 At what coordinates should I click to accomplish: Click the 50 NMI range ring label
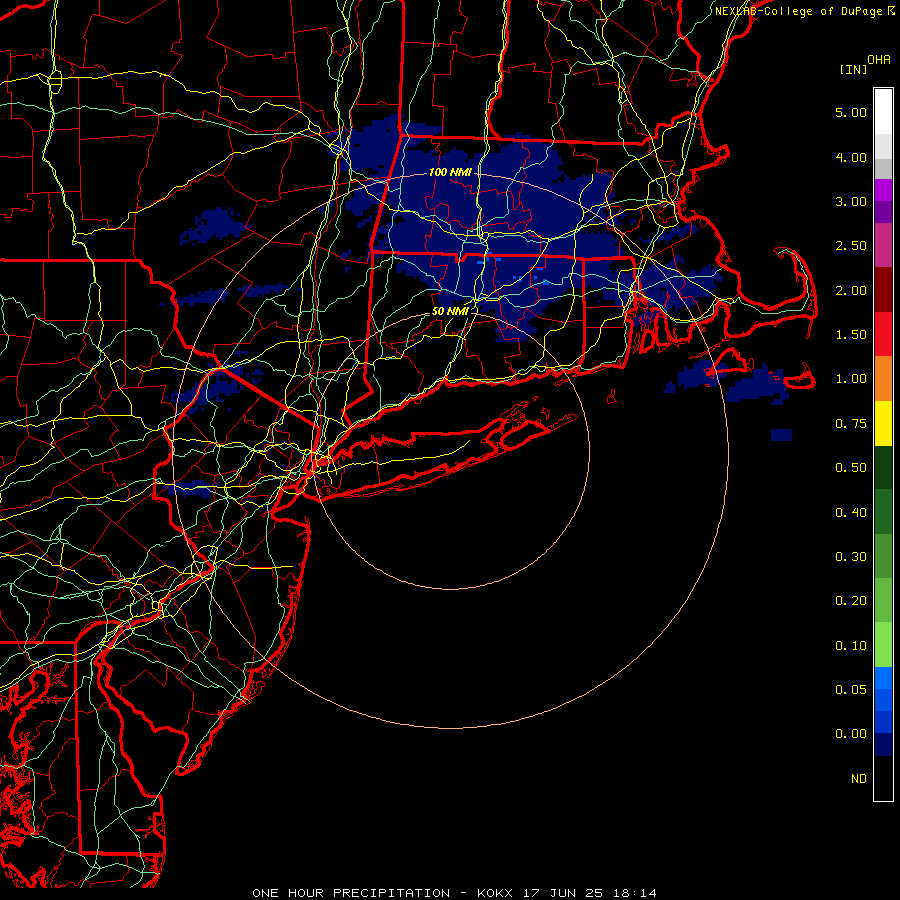coord(450,311)
